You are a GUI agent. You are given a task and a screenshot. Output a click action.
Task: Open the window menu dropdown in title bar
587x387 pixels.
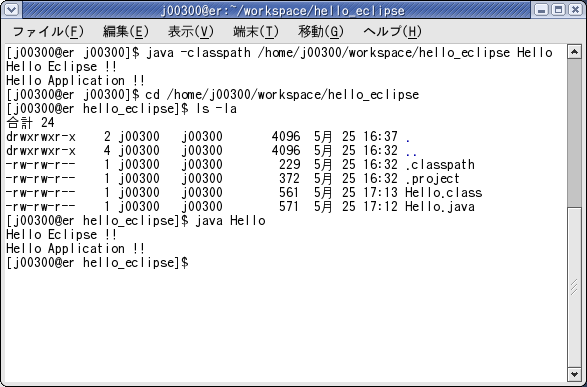click(11, 9)
